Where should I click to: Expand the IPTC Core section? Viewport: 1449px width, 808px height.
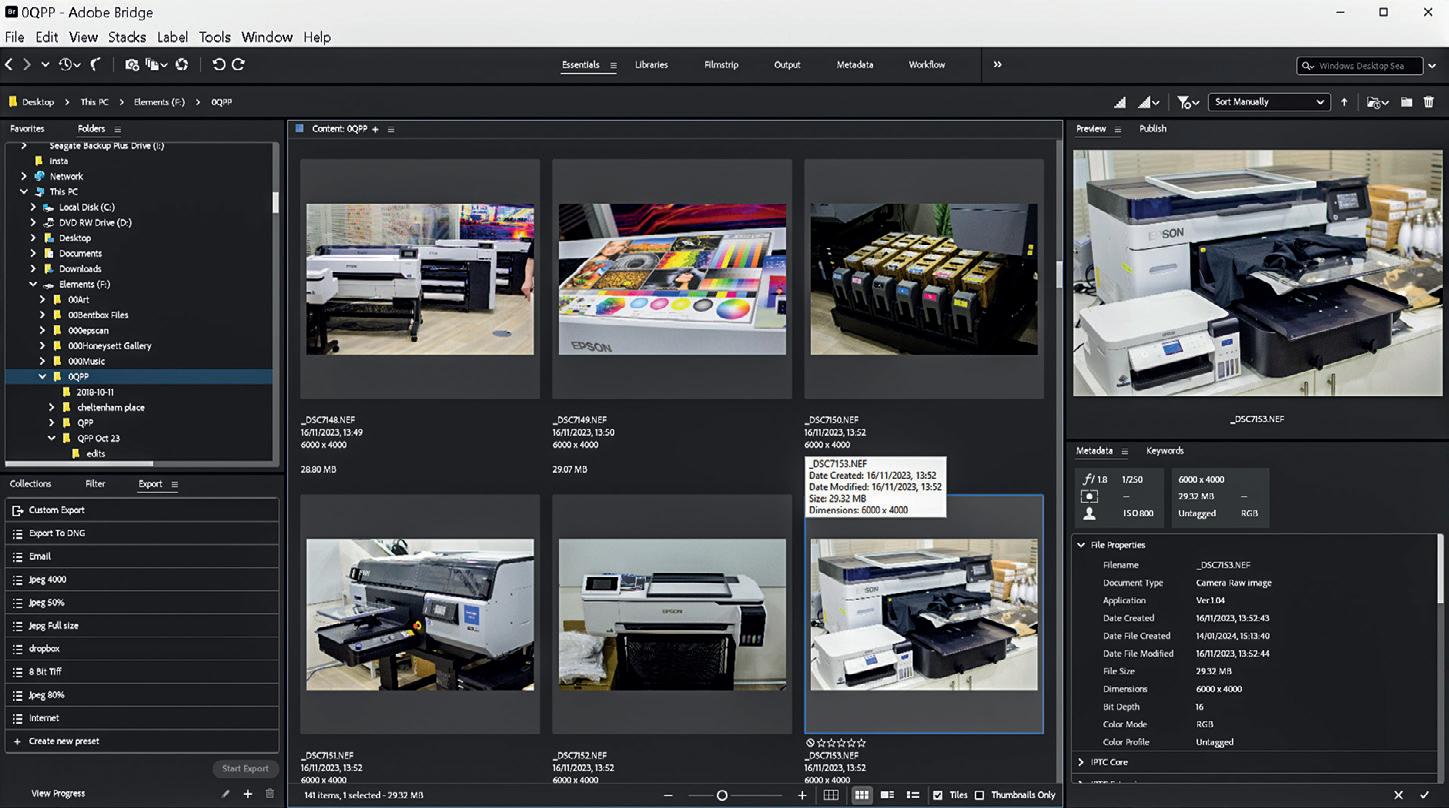click(x=1081, y=762)
